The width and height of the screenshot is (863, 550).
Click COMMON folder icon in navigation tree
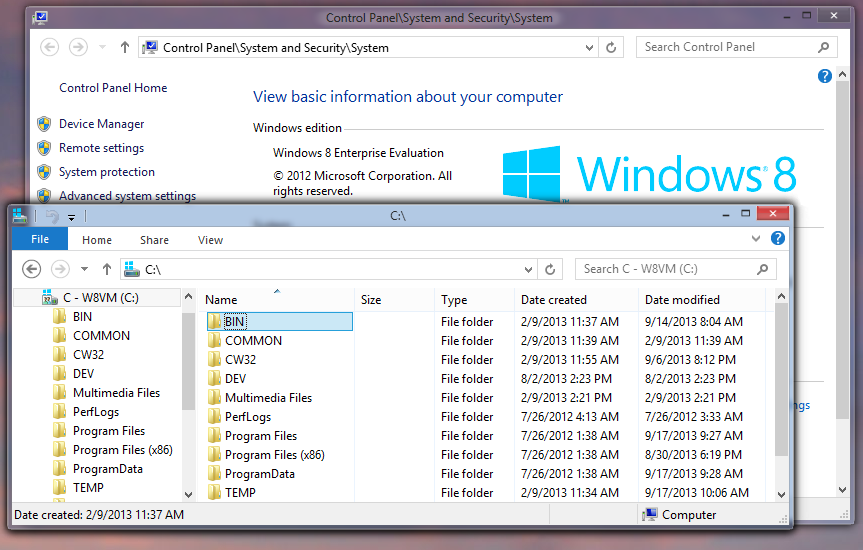(x=59, y=335)
